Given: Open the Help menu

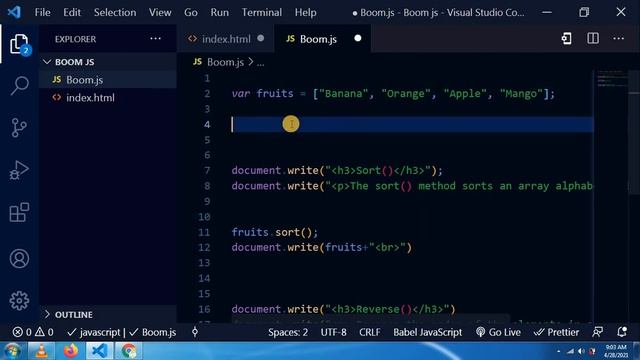Looking at the screenshot, I should click(305, 12).
